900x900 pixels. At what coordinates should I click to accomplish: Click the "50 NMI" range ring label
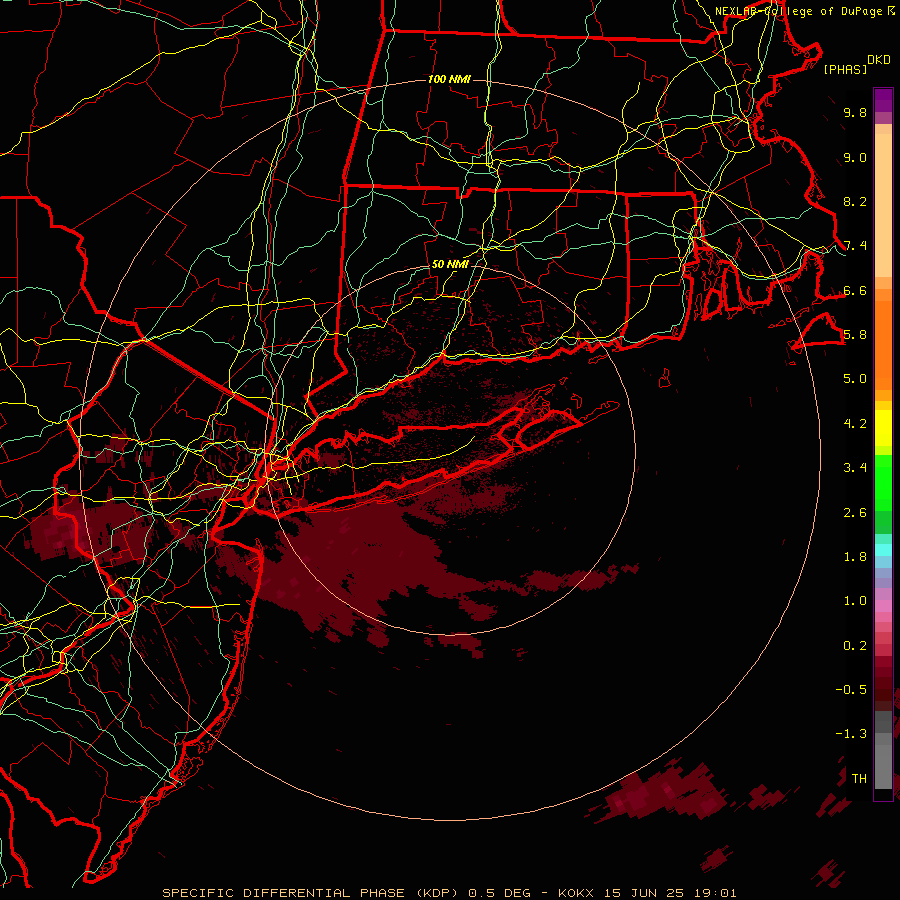pos(450,264)
